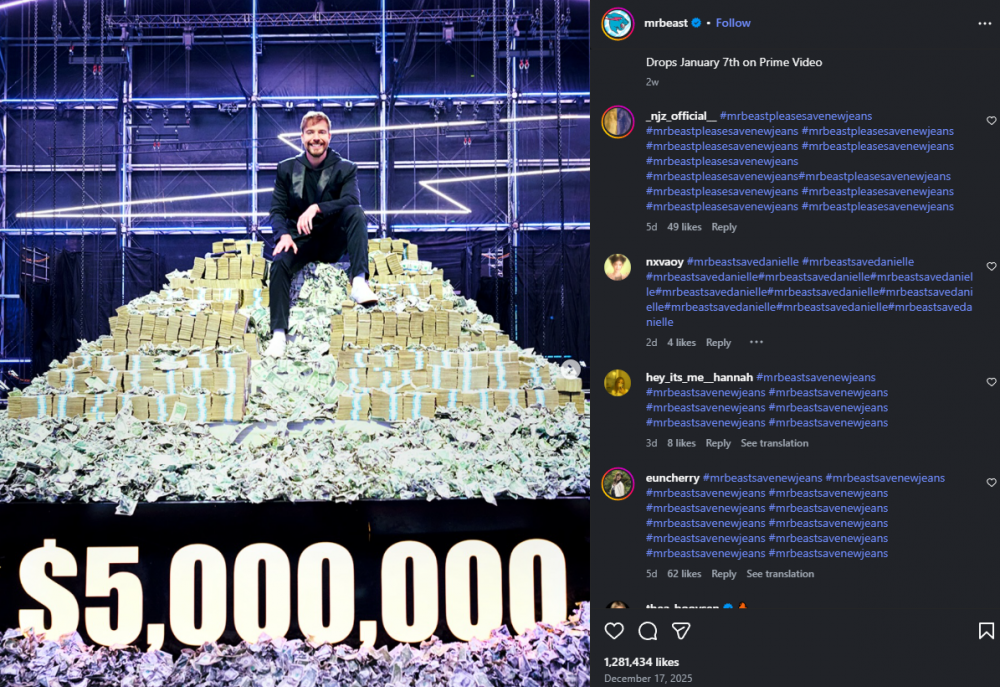Click the 2w post timestamp
The image size is (1000, 687).
coord(650,81)
